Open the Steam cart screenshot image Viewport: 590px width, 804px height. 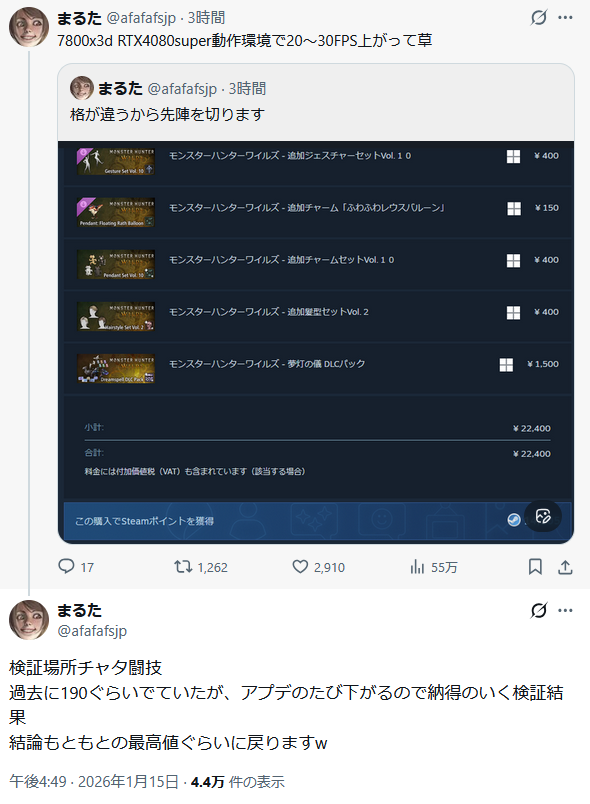pos(316,342)
